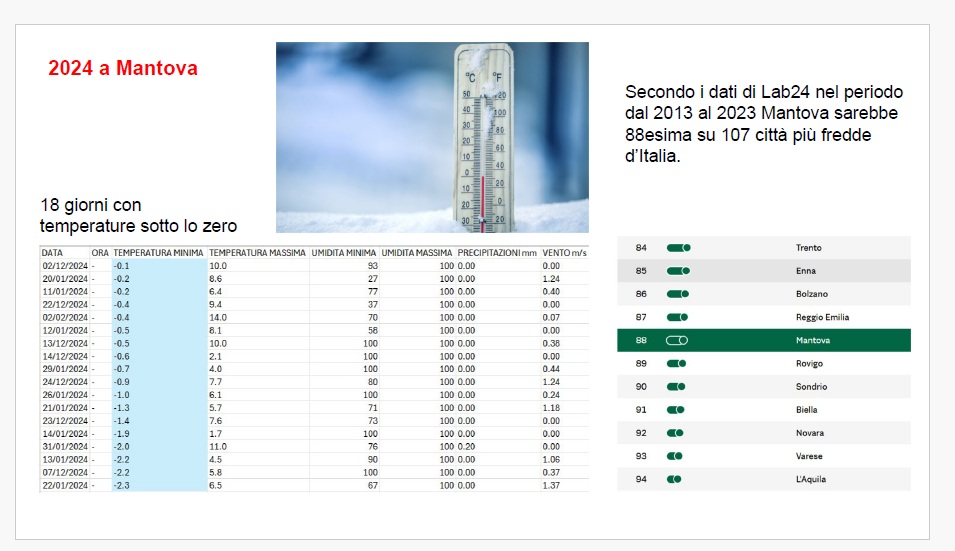The height and width of the screenshot is (551, 955).
Task: Click the green bar indicator for Bolzano
Action: (678, 294)
